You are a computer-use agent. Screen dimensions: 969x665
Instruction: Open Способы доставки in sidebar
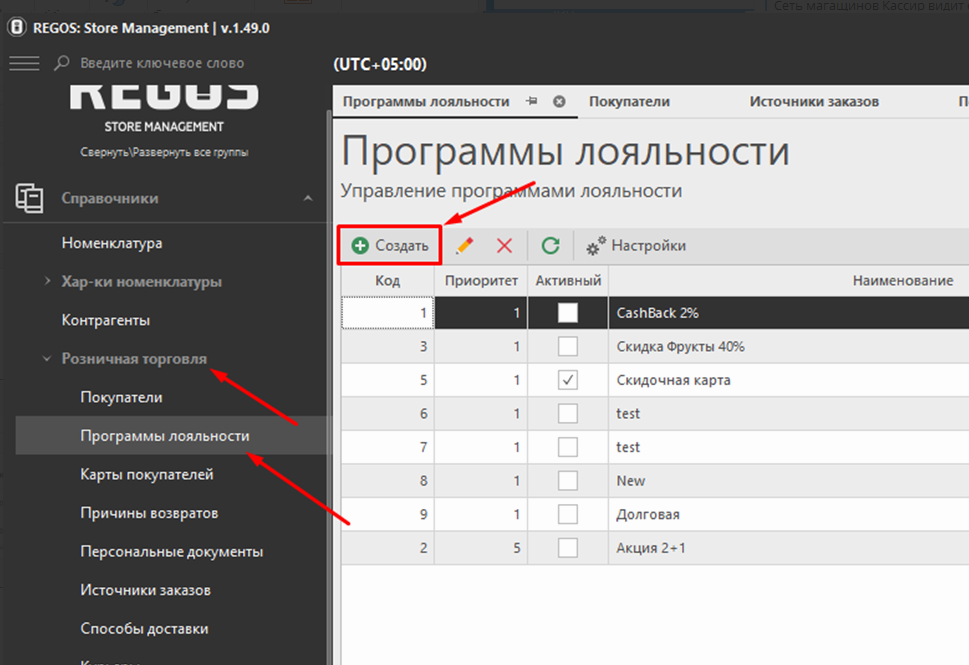tap(145, 629)
